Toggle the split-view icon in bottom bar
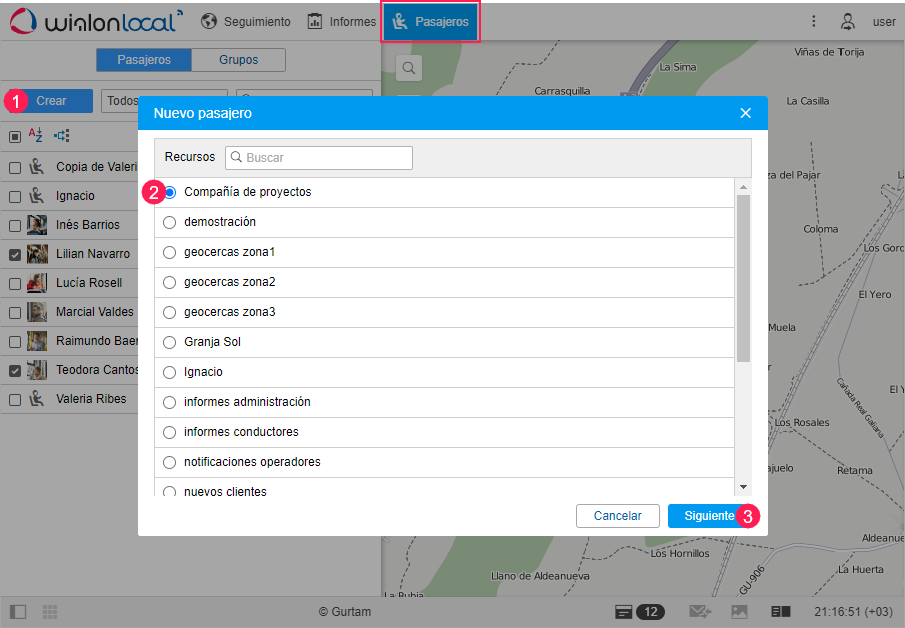 [780, 611]
